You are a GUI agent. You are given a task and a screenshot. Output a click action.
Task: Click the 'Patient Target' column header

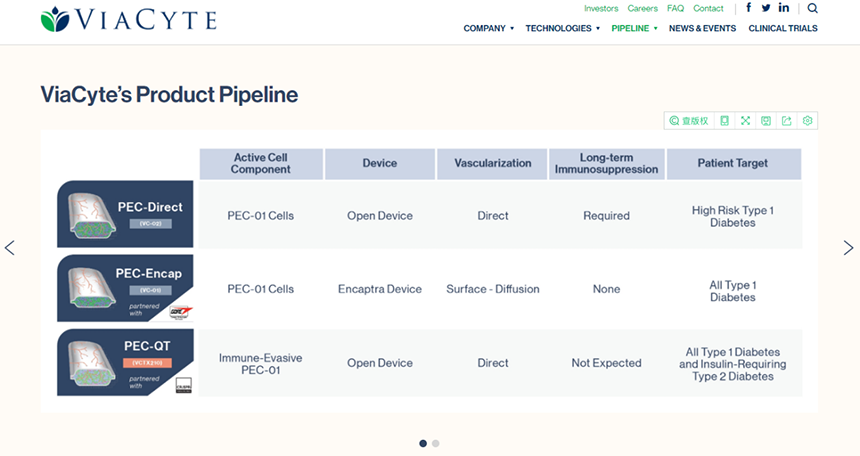pyautogui.click(x=733, y=164)
